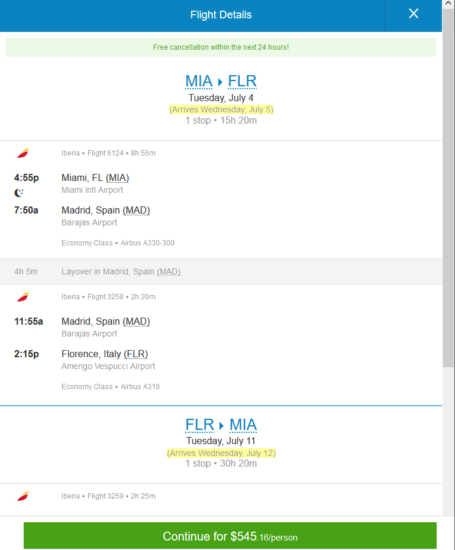Screen dimensions: 455x550
Task: Click the (FLR) code next to Florence, Italy
Action: pyautogui.click(x=136, y=354)
